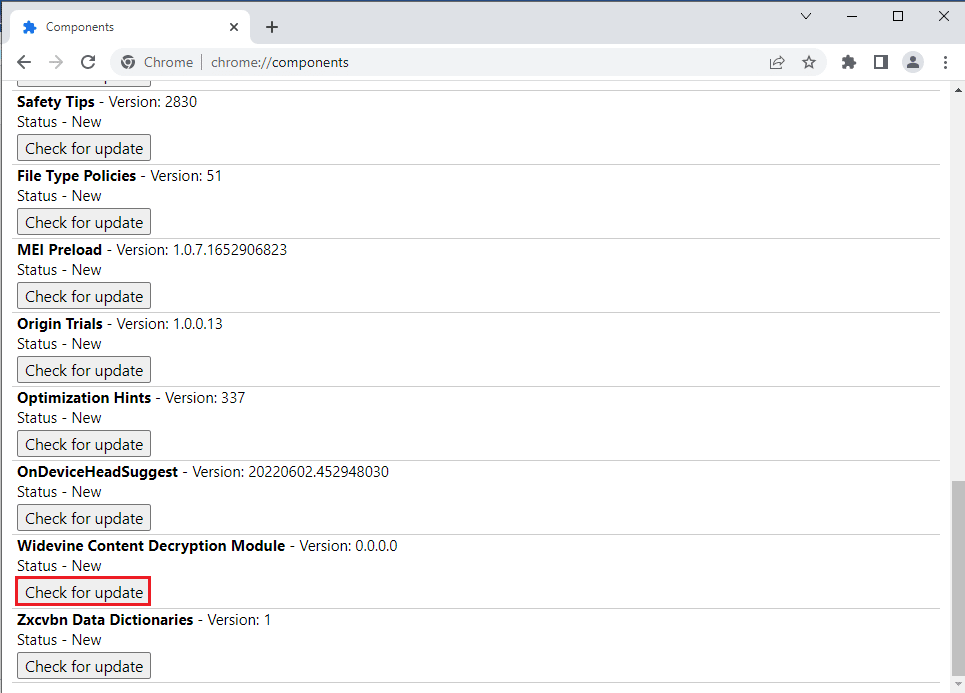Open the Chrome three-dot menu
The height and width of the screenshot is (693, 965).
coord(945,62)
